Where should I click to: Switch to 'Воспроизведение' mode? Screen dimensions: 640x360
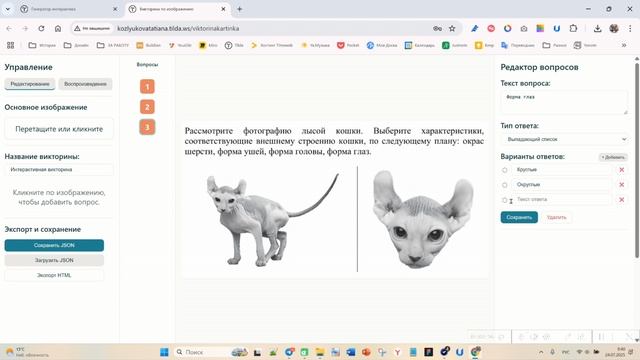(85, 84)
